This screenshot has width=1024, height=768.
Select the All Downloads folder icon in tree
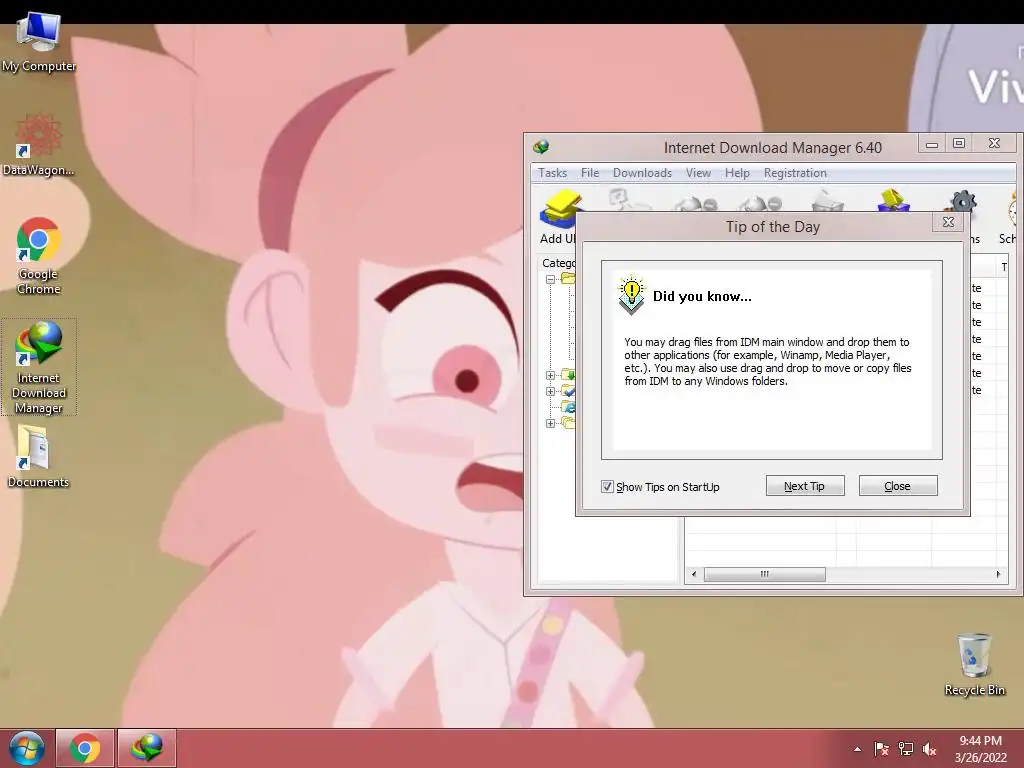point(569,278)
